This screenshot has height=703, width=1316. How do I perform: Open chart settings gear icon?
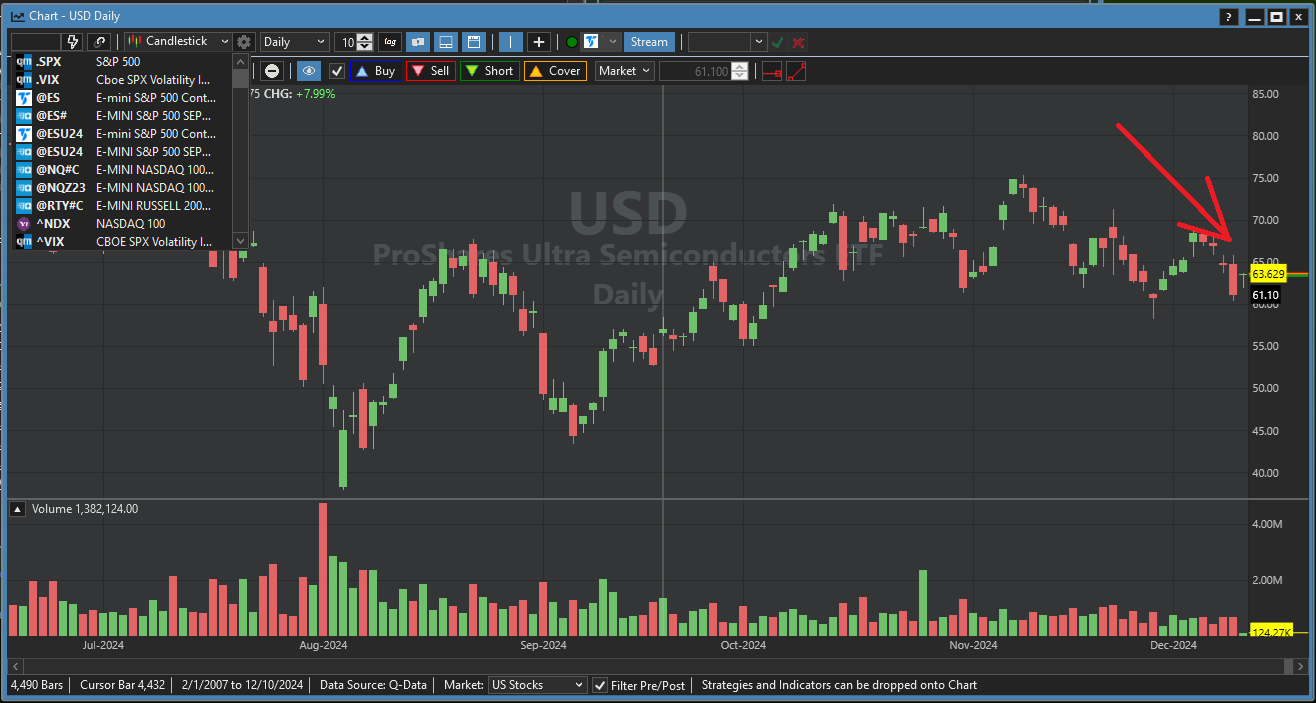(x=244, y=41)
